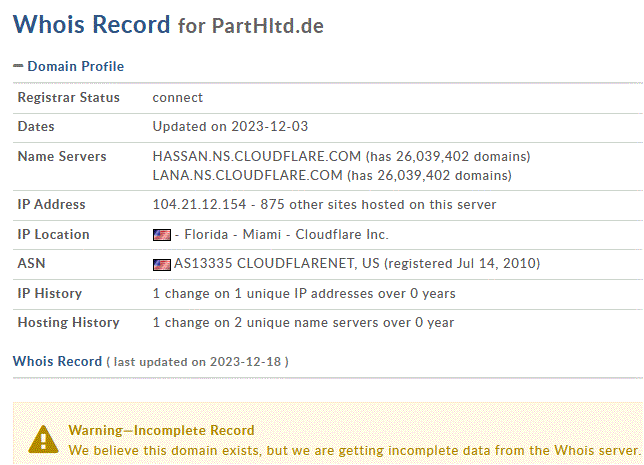This screenshot has height=465, width=644.
Task: Click the US flag in IP Location row
Action: (162, 235)
